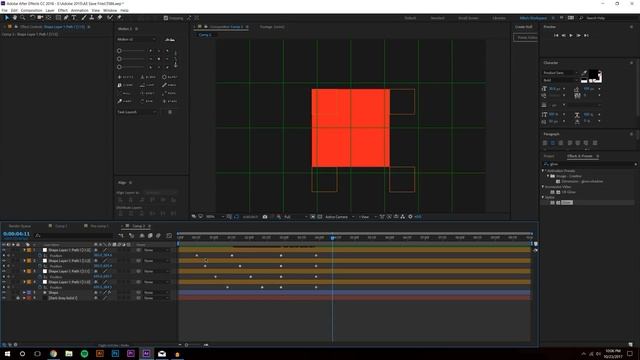Click the current time 0:00:04:11 display
Image resolution: width=640 pixels, height=360 pixels.
coord(16,234)
